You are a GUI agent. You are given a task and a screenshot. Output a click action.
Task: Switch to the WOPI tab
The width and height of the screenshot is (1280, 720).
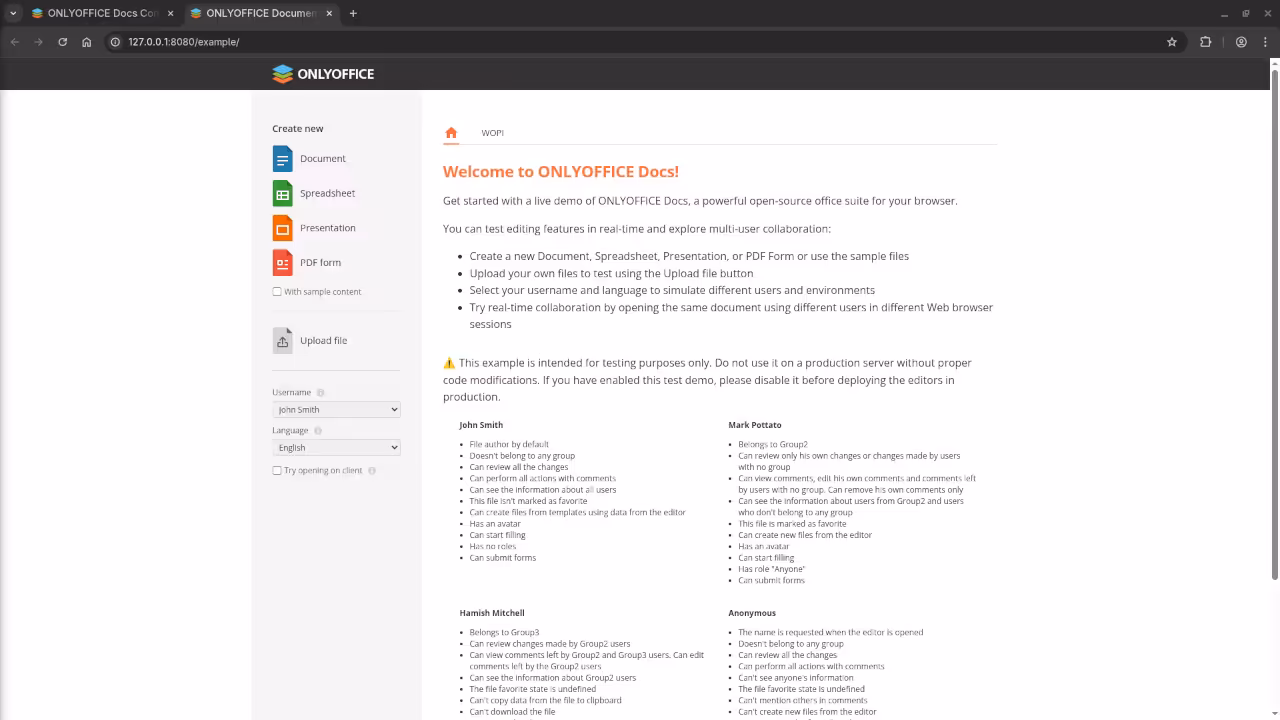coord(492,132)
